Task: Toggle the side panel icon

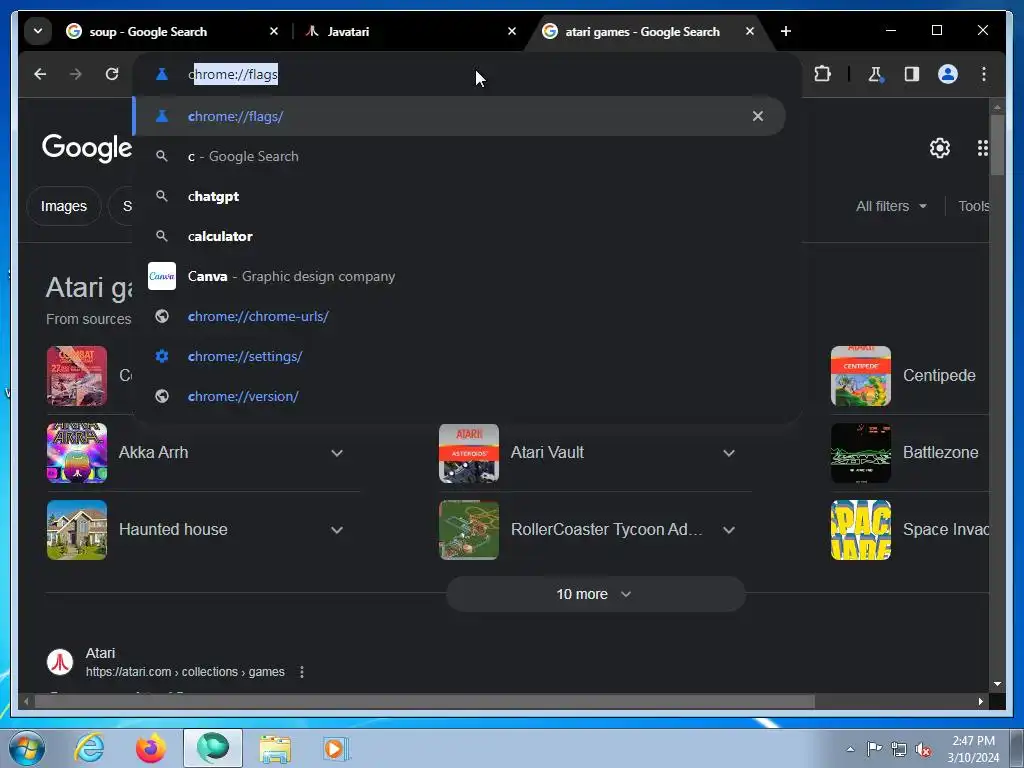Action: [x=912, y=74]
